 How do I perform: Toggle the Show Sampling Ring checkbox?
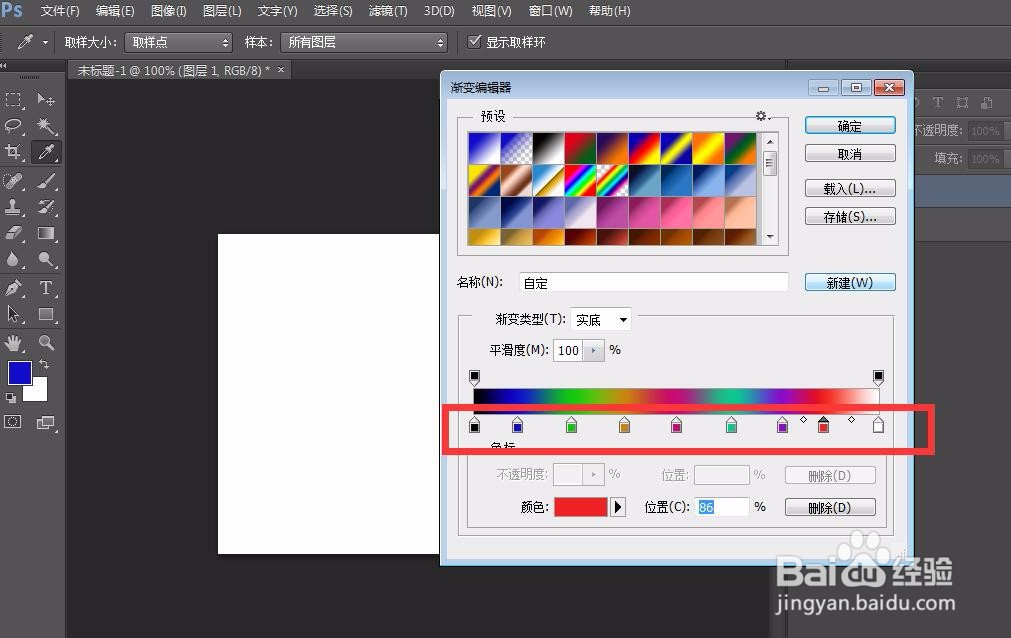pyautogui.click(x=475, y=42)
